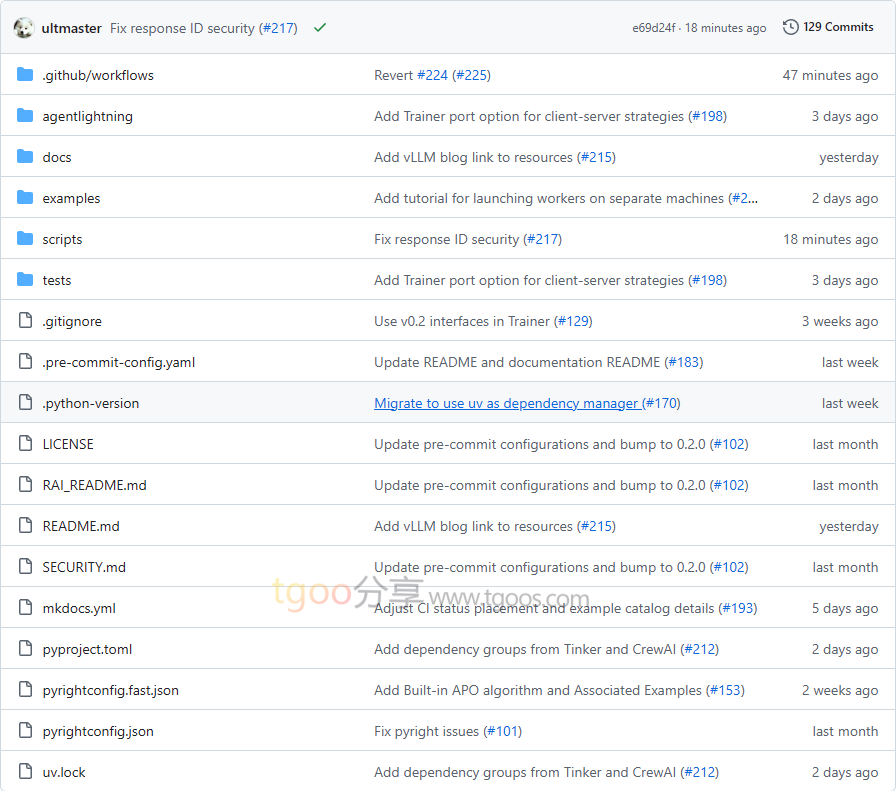Image resolution: width=896 pixels, height=792 pixels.
Task: Open 'Fix pyright issues' commit message
Action: point(427,731)
